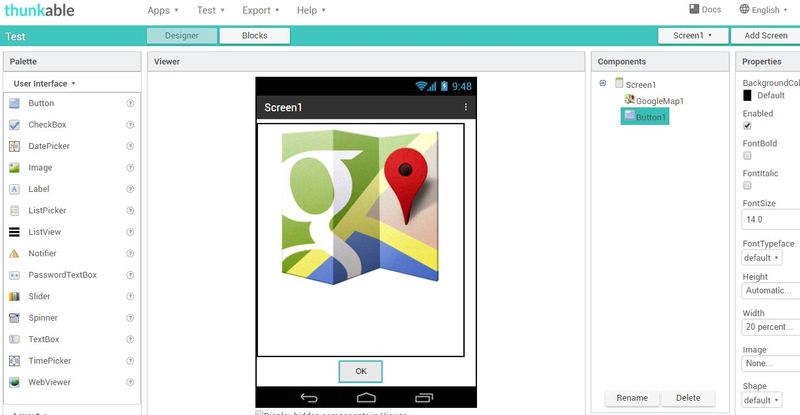This screenshot has height=415, width=800.
Task: Click the Image palette icon
Action: (14, 168)
